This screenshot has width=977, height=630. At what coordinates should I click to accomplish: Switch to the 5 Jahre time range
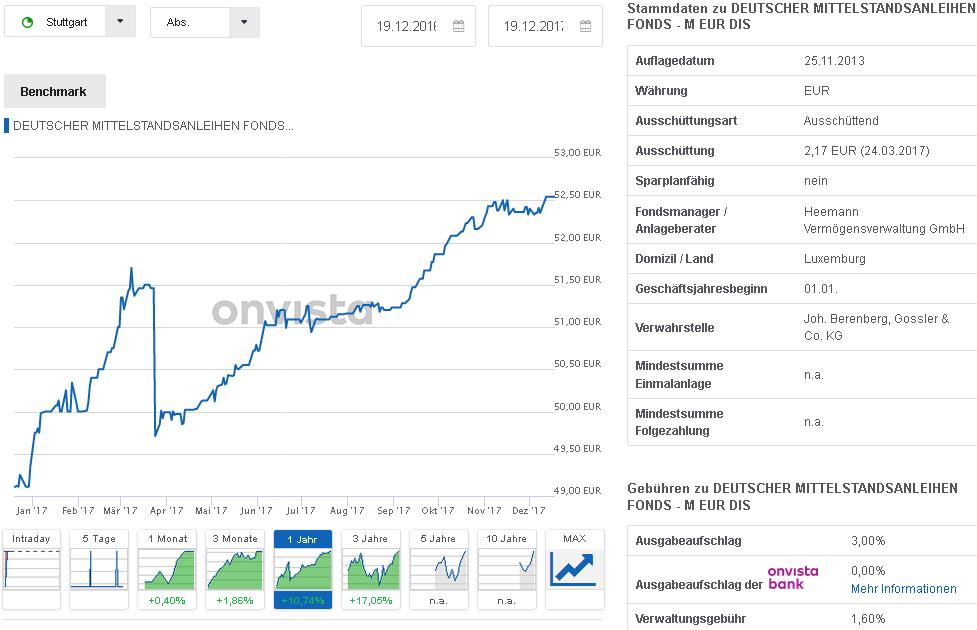(438, 538)
